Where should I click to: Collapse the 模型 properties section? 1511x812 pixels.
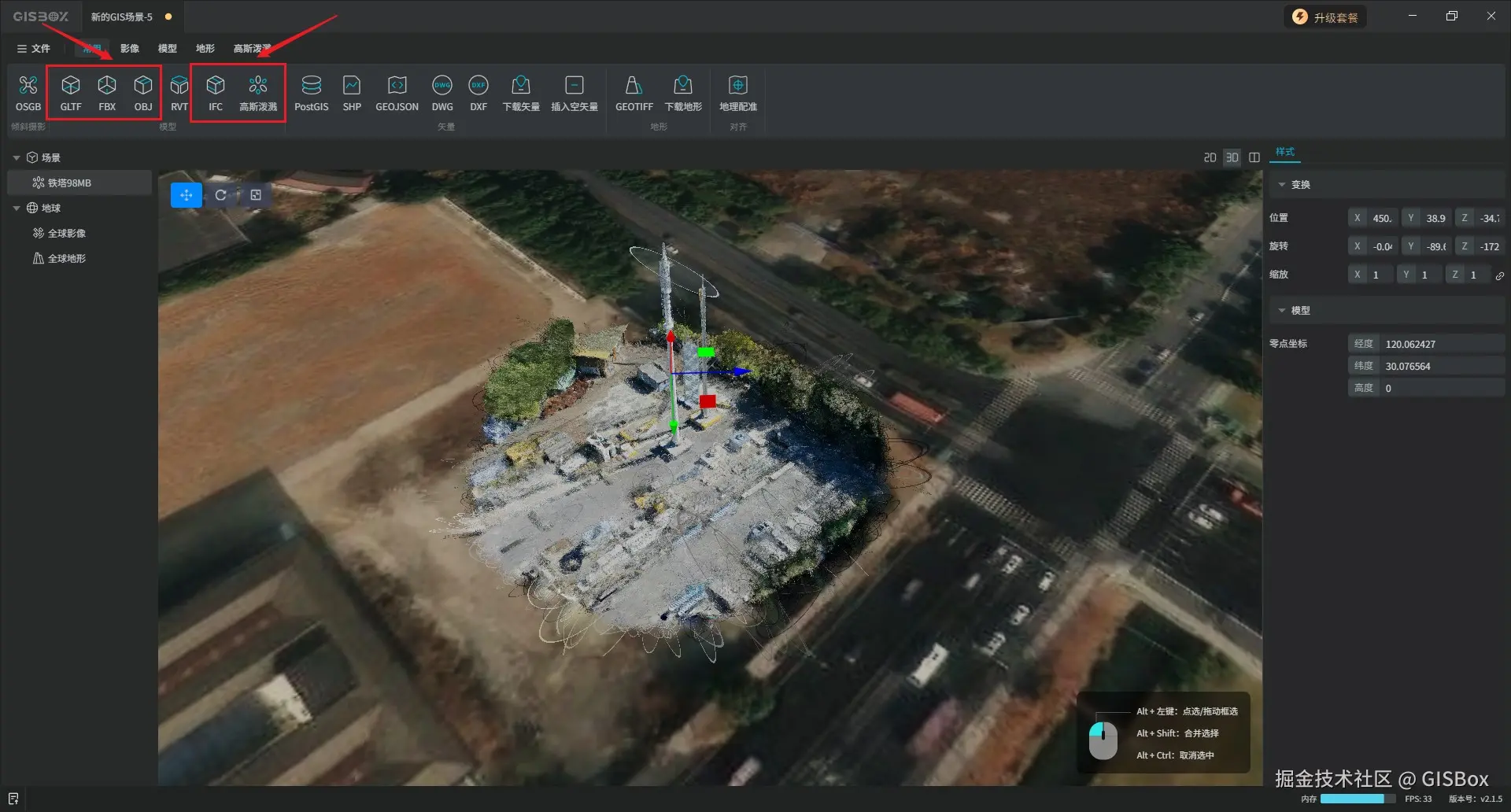(x=1282, y=311)
